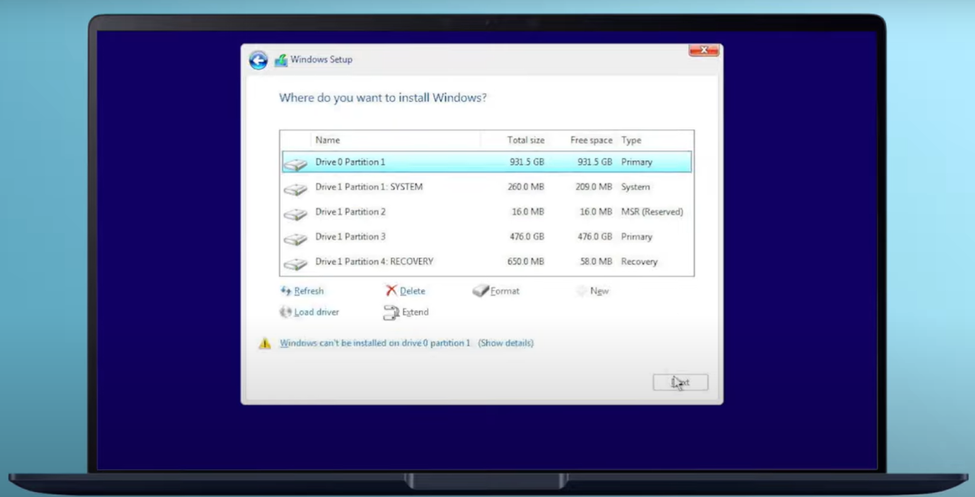The image size is (975, 497).
Task: Click the Format drive icon
Action: [480, 291]
